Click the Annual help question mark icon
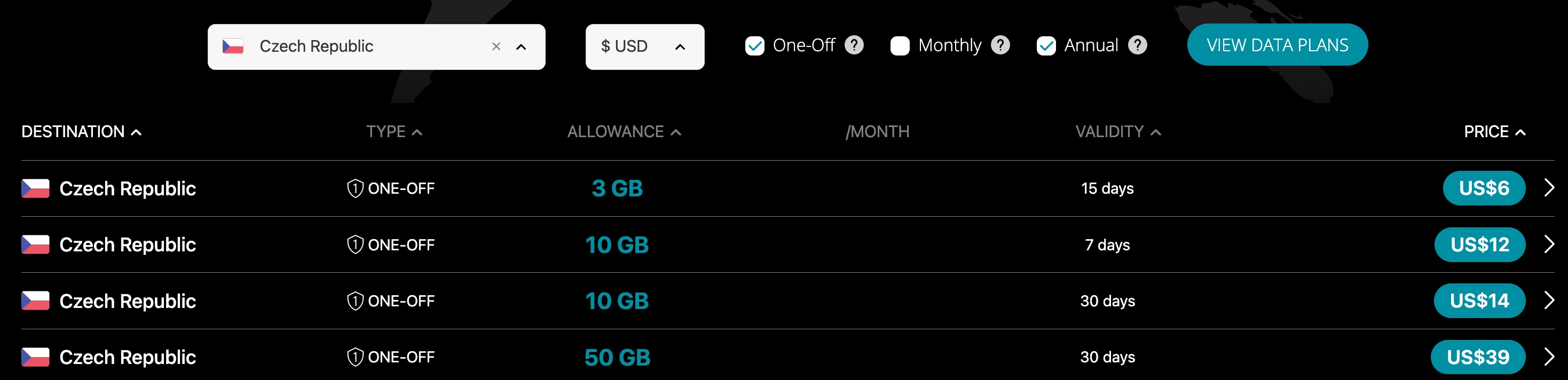 tap(1137, 45)
